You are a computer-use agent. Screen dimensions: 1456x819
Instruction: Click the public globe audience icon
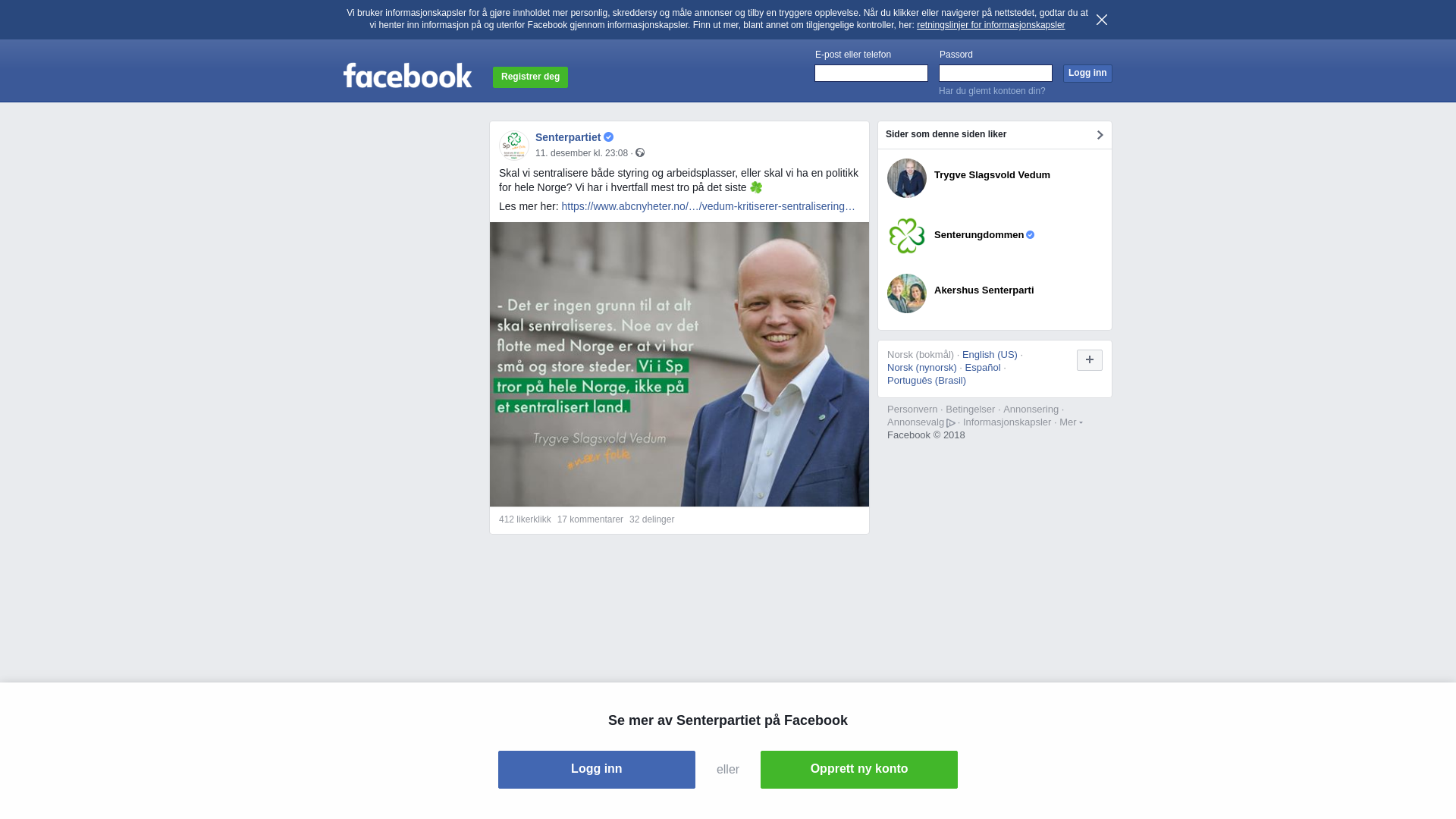pyautogui.click(x=640, y=153)
